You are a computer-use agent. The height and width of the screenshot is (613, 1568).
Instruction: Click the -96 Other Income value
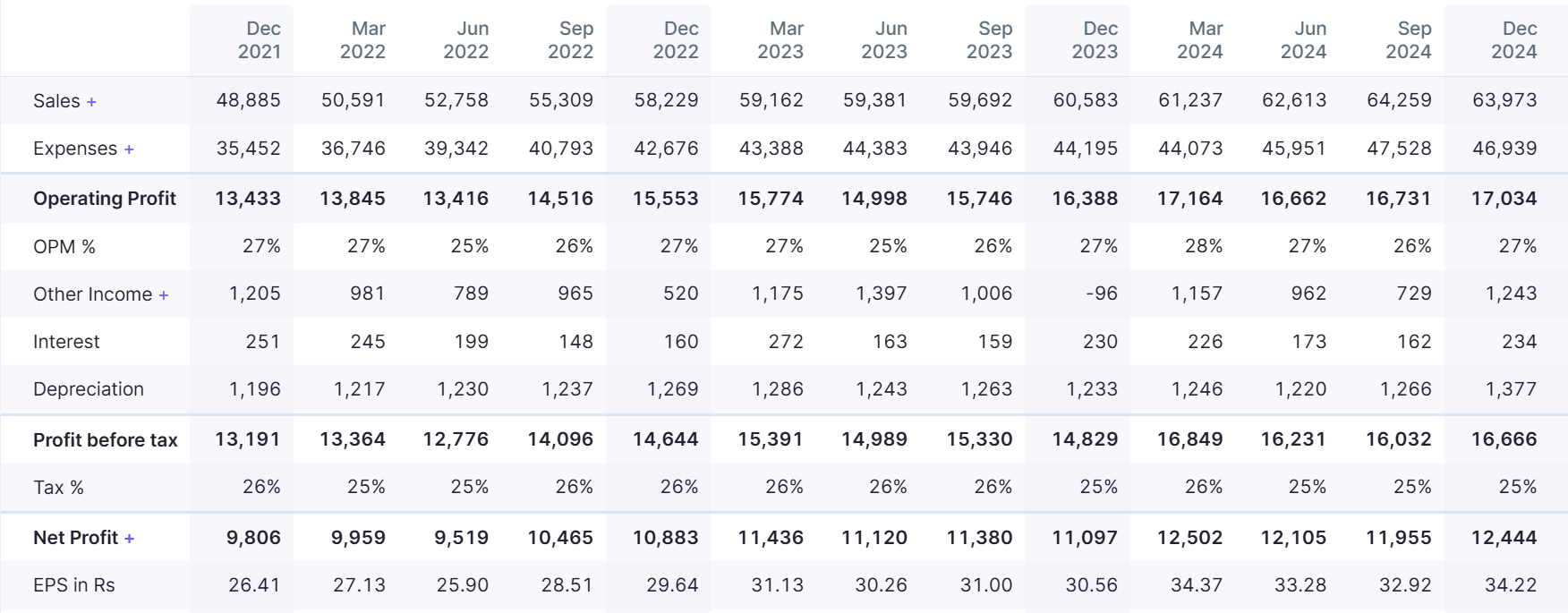[1101, 294]
